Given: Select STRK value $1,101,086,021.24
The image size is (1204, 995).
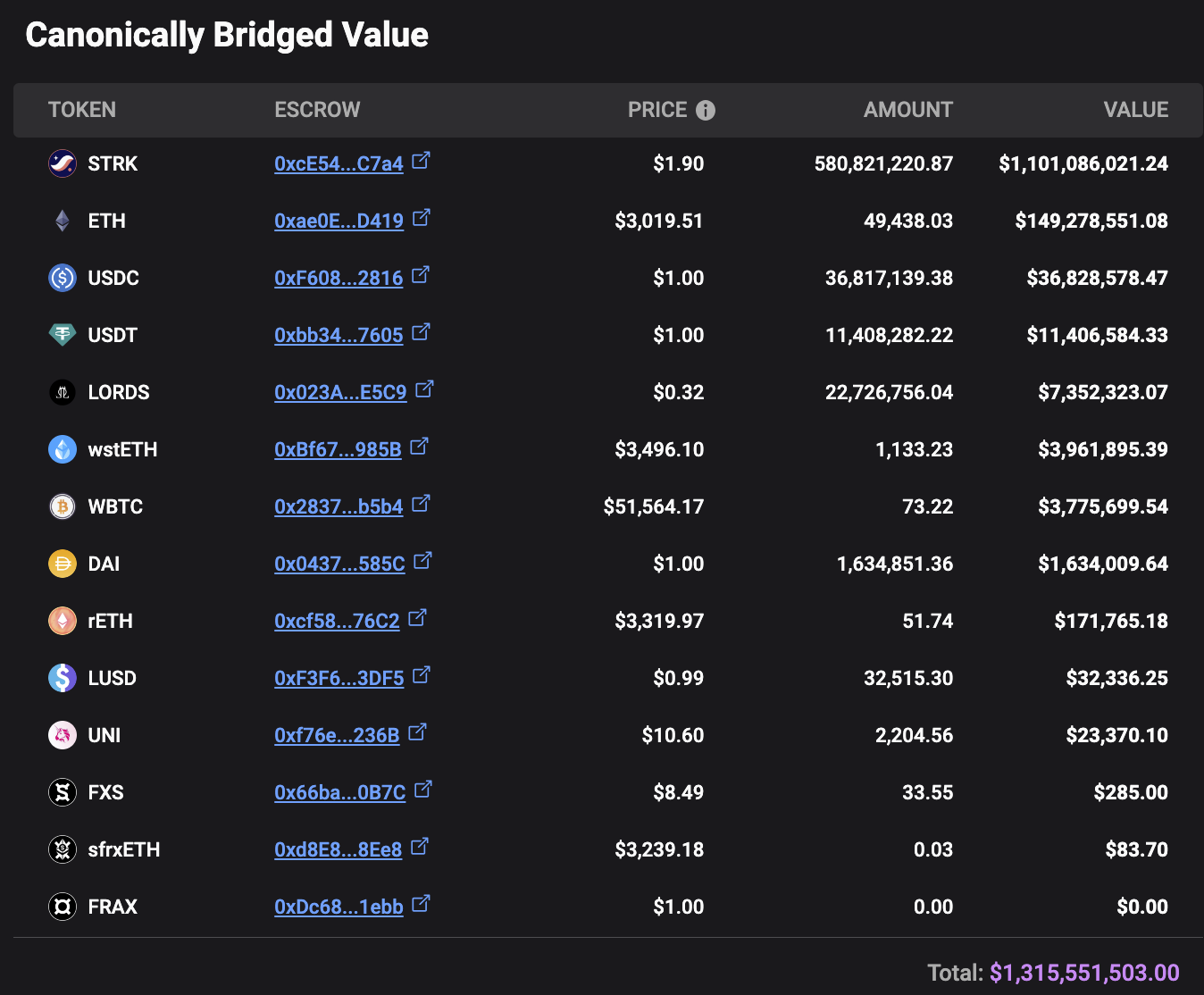Looking at the screenshot, I should (1083, 163).
